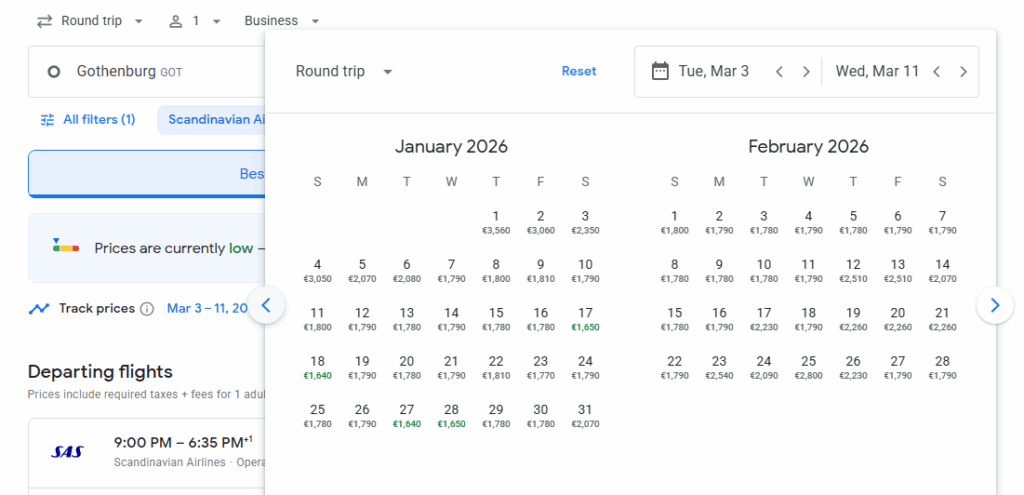Advance departure date with forward arrow
The width and height of the screenshot is (1024, 495).
(806, 72)
